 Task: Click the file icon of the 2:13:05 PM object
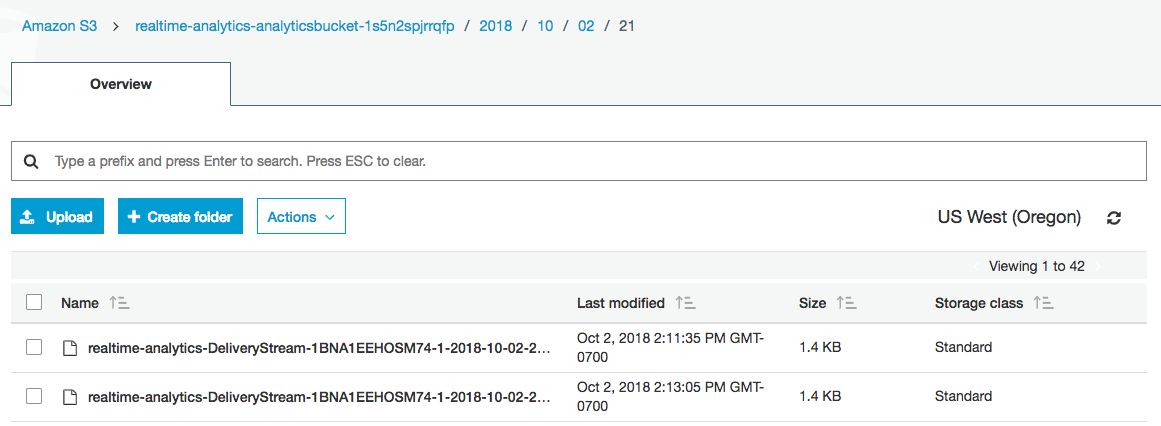tap(70, 397)
